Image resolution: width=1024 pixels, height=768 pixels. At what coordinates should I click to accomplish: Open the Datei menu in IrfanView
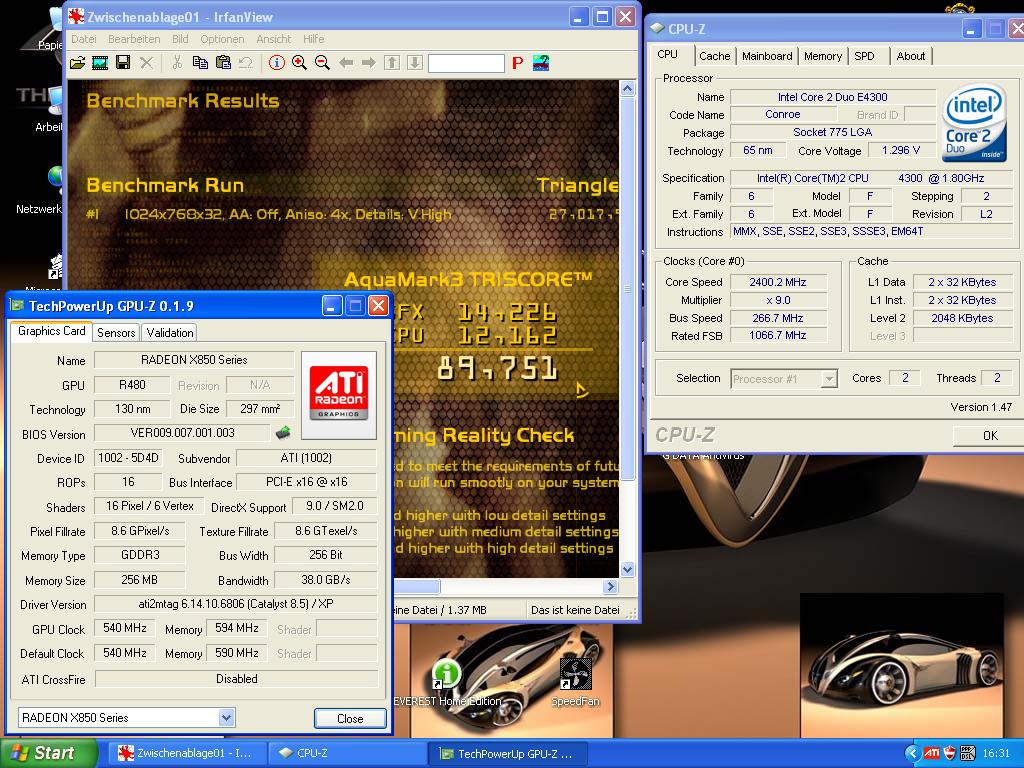click(x=84, y=39)
